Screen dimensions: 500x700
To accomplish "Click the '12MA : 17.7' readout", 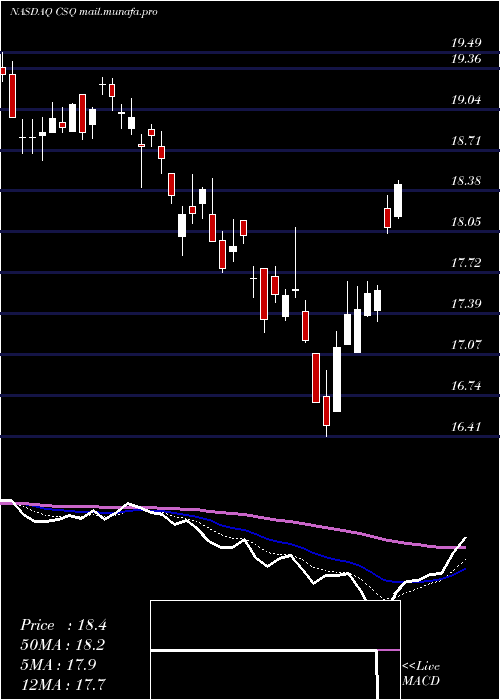I will pyautogui.click(x=63, y=684).
